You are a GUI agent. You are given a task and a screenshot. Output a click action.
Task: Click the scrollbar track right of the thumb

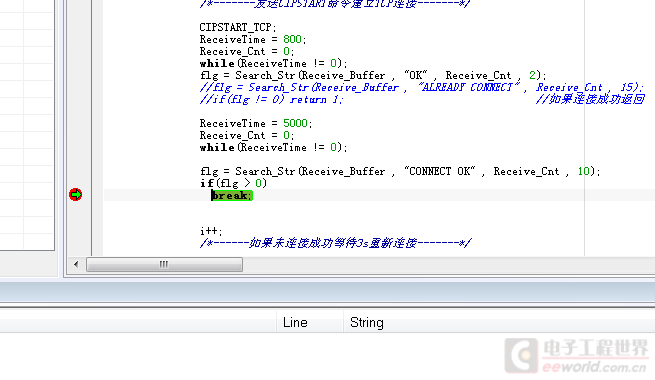447,264
